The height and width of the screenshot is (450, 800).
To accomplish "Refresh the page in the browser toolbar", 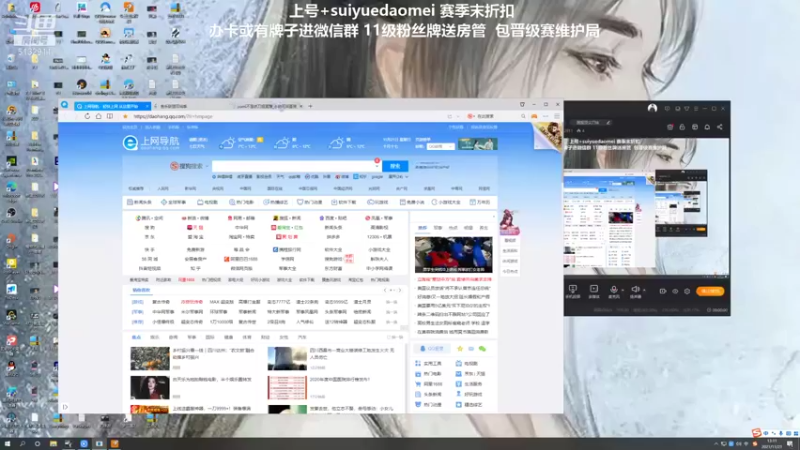I will tap(87, 116).
